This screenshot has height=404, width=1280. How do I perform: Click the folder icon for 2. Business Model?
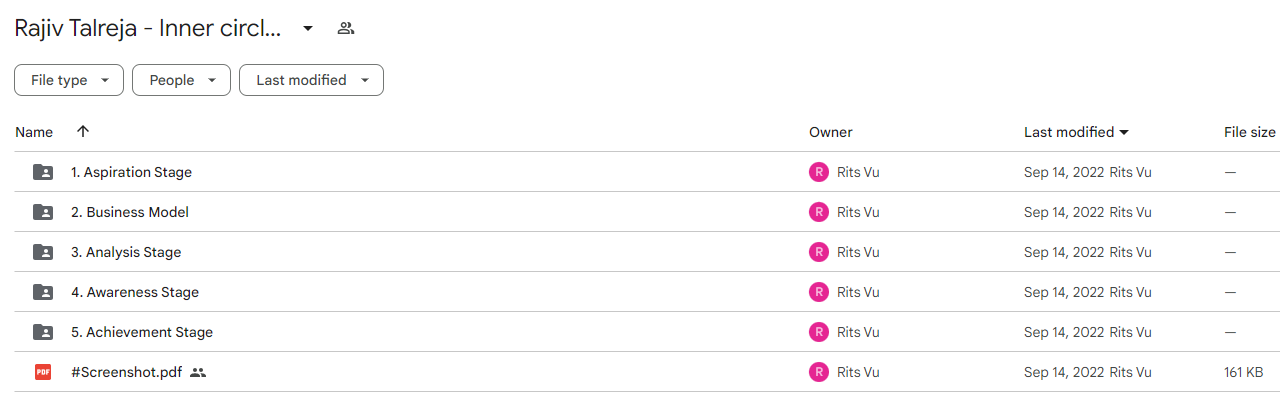43,212
